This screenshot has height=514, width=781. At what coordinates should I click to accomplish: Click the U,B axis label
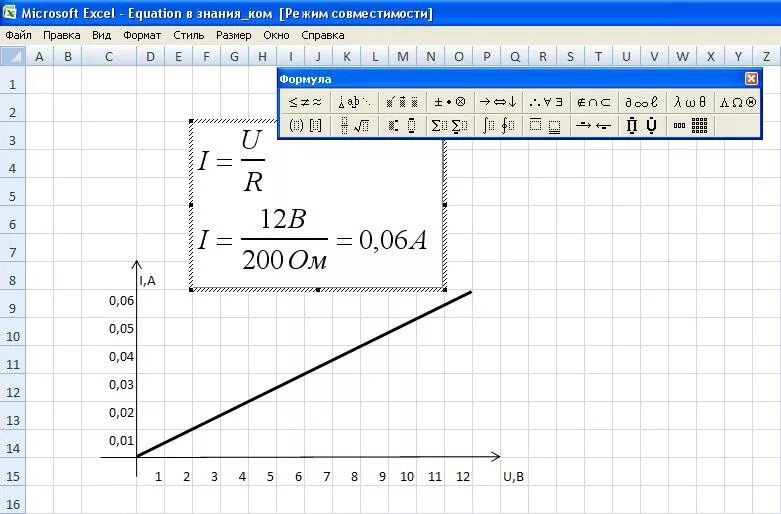coord(514,477)
